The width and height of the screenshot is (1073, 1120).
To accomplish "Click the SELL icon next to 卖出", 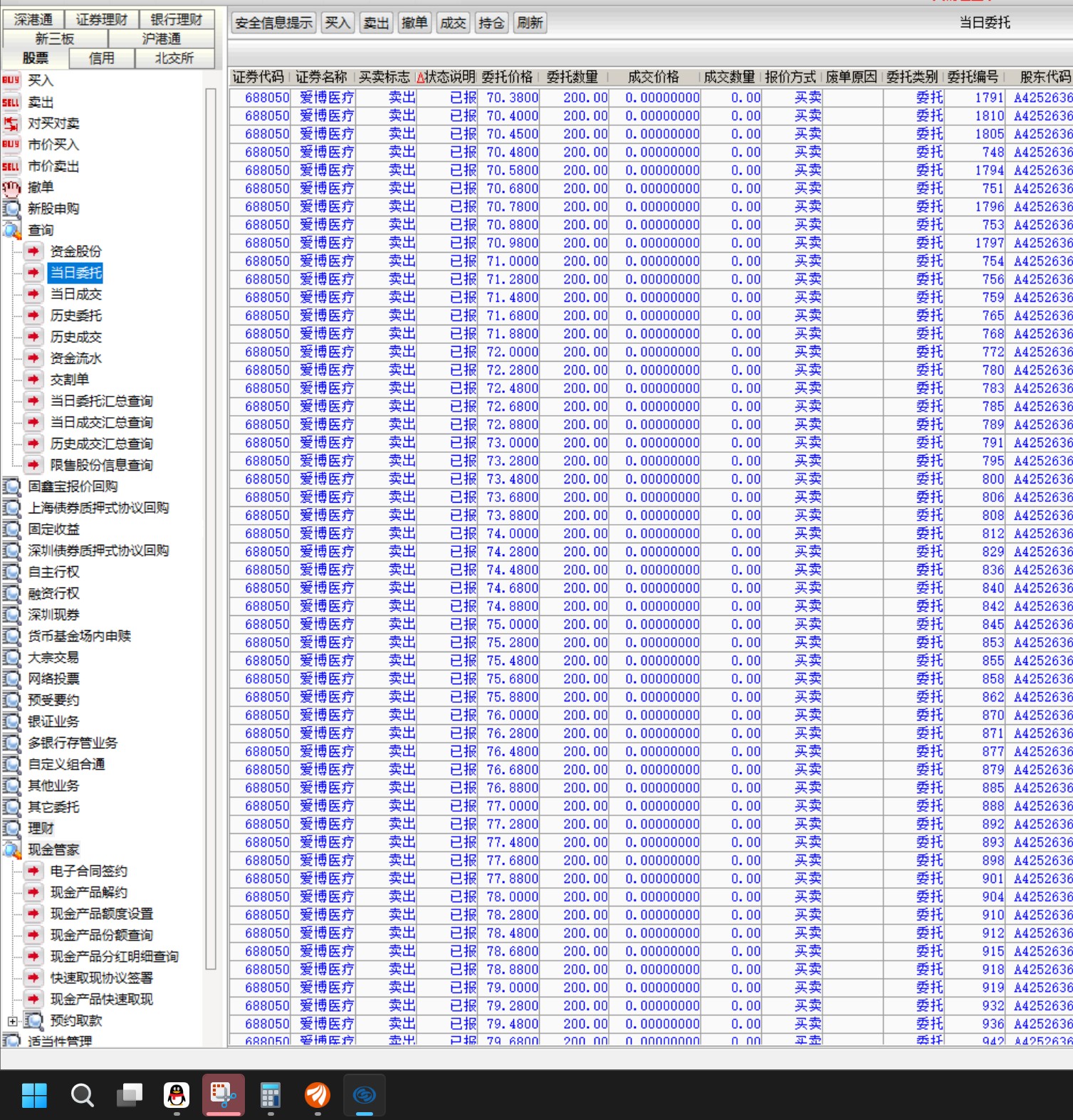I will (x=11, y=102).
